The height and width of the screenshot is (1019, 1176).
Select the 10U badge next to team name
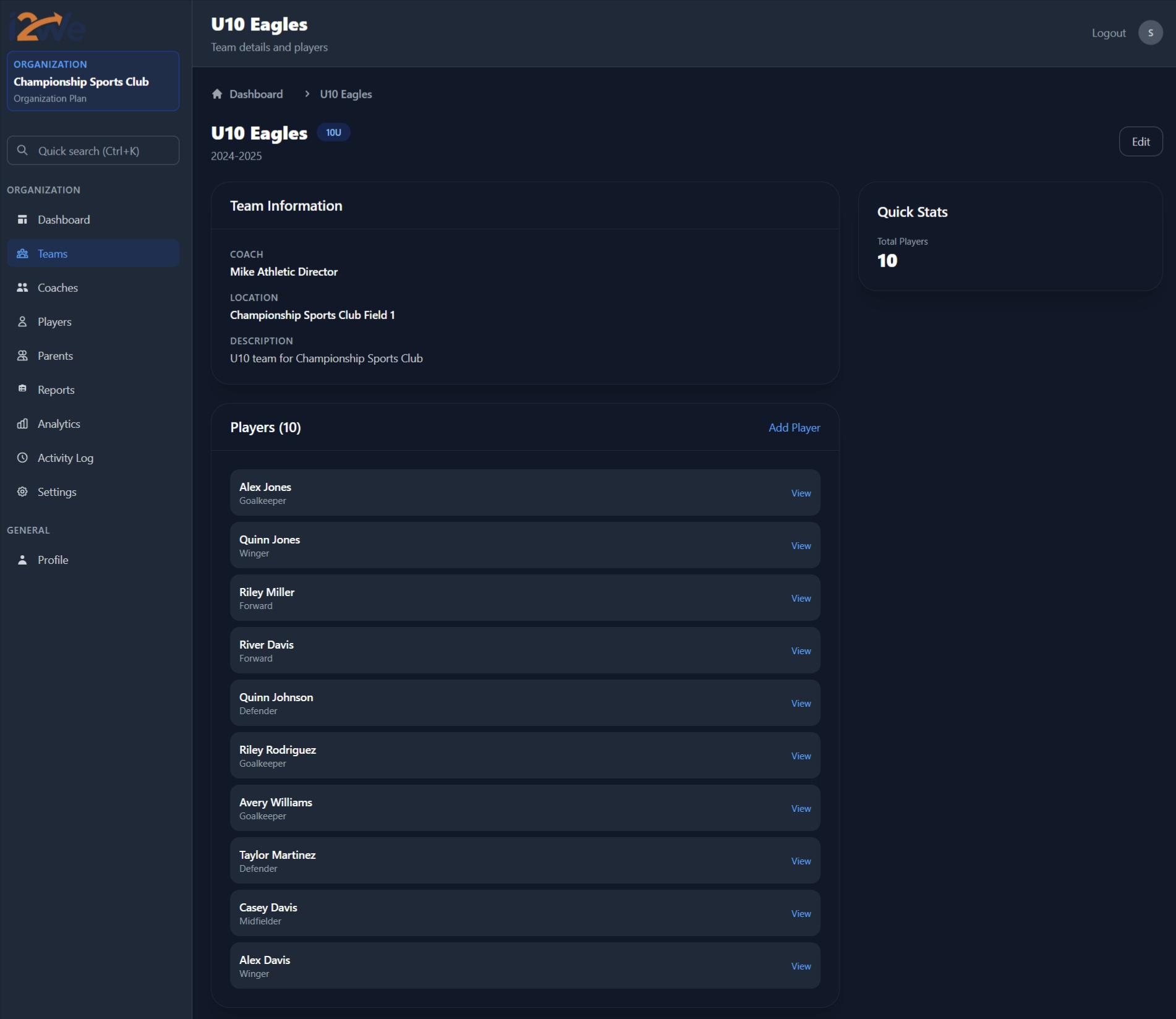point(333,132)
